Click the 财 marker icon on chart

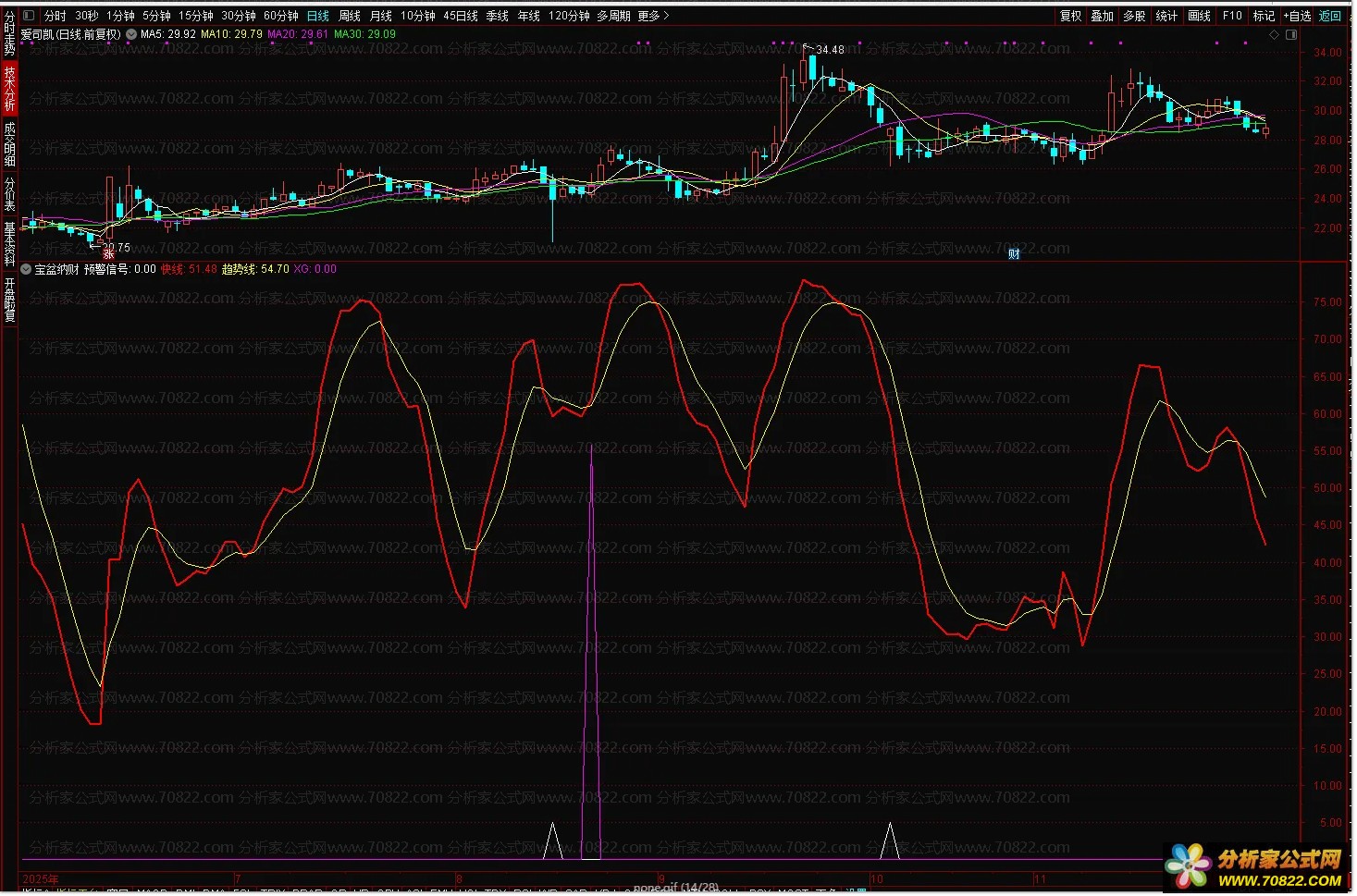(1014, 254)
